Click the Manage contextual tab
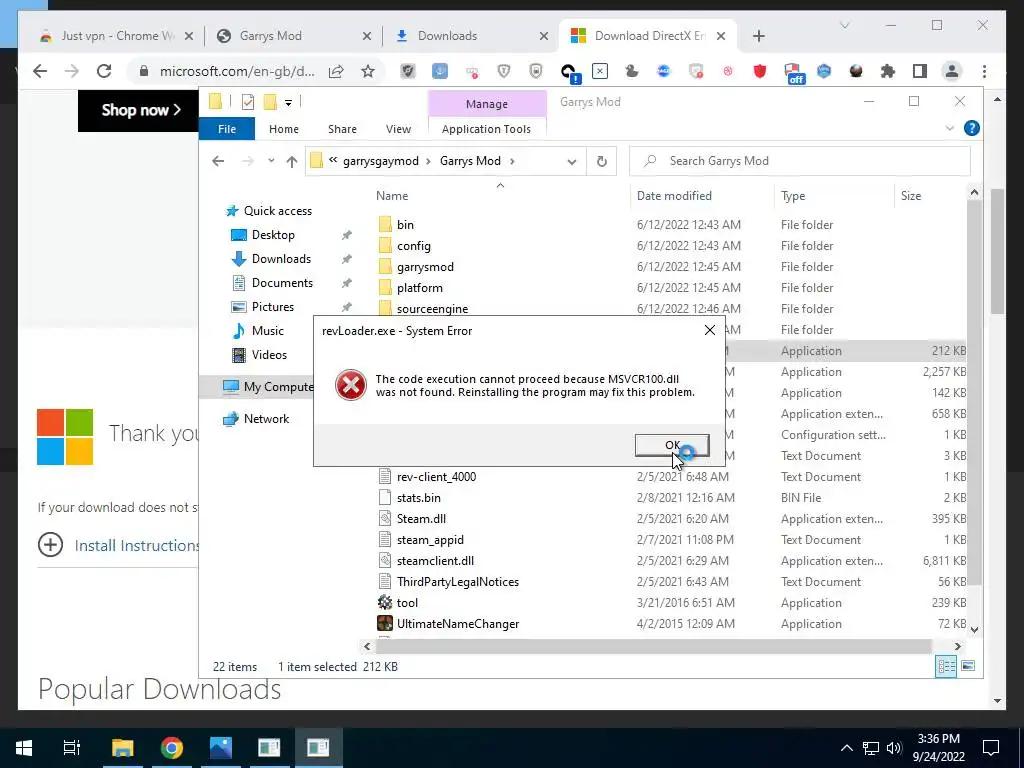Screen dimensions: 1024x768 [487, 104]
